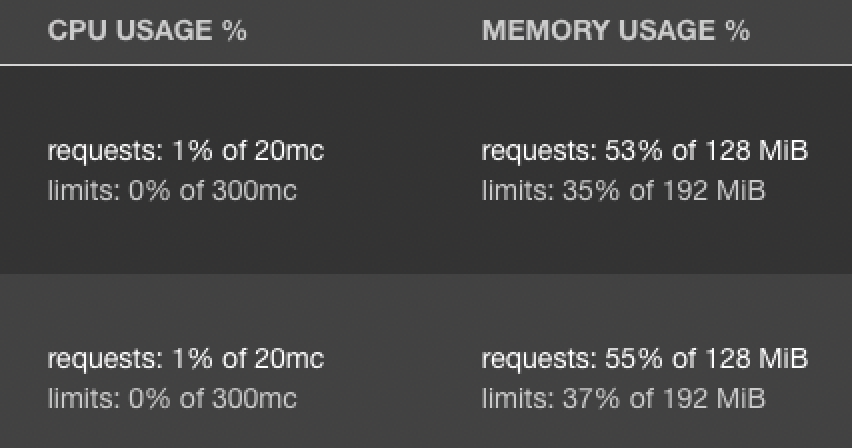Select the row showing 53% memory requests
The image size is (852, 448).
(x=426, y=170)
